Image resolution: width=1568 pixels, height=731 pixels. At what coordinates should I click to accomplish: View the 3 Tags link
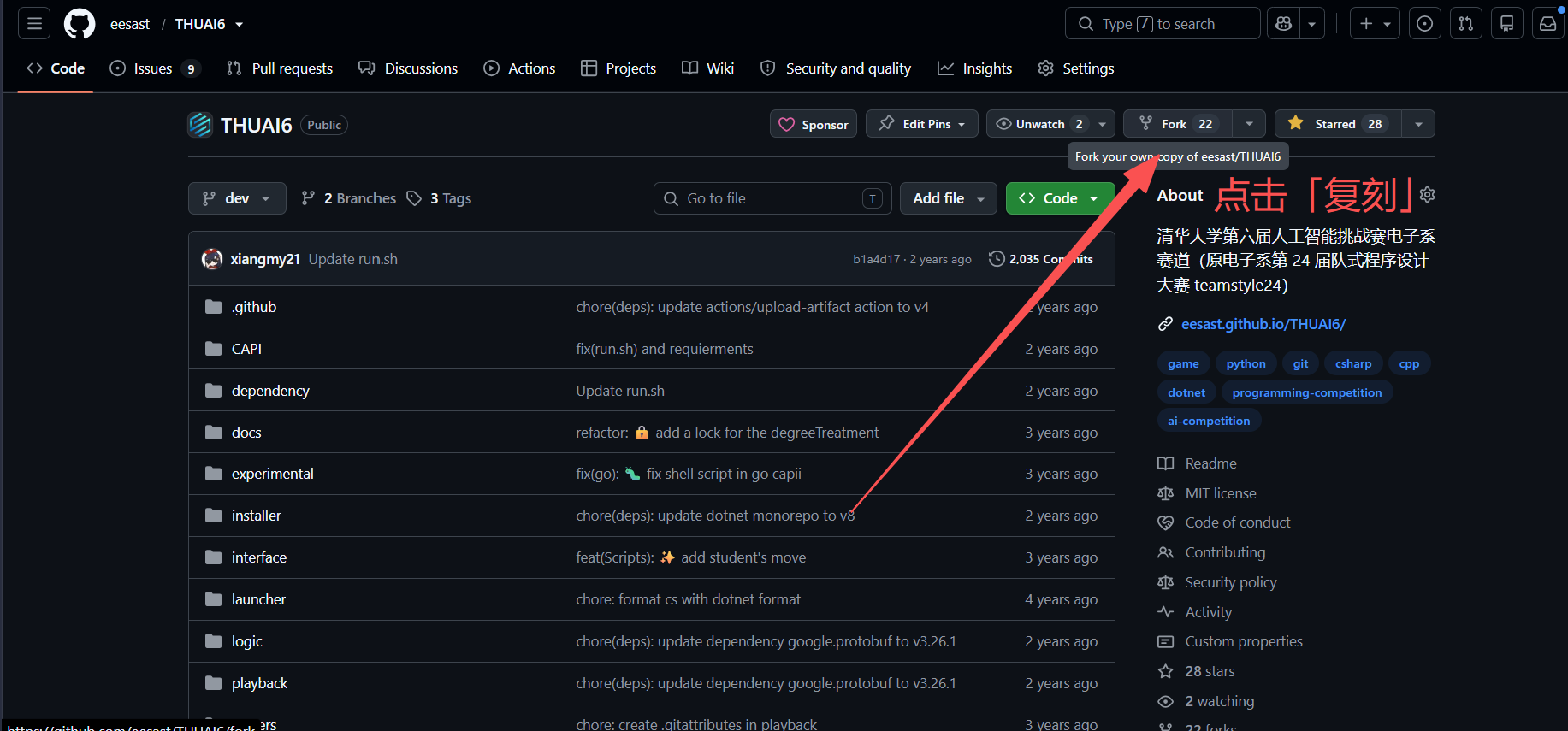pyautogui.click(x=440, y=198)
